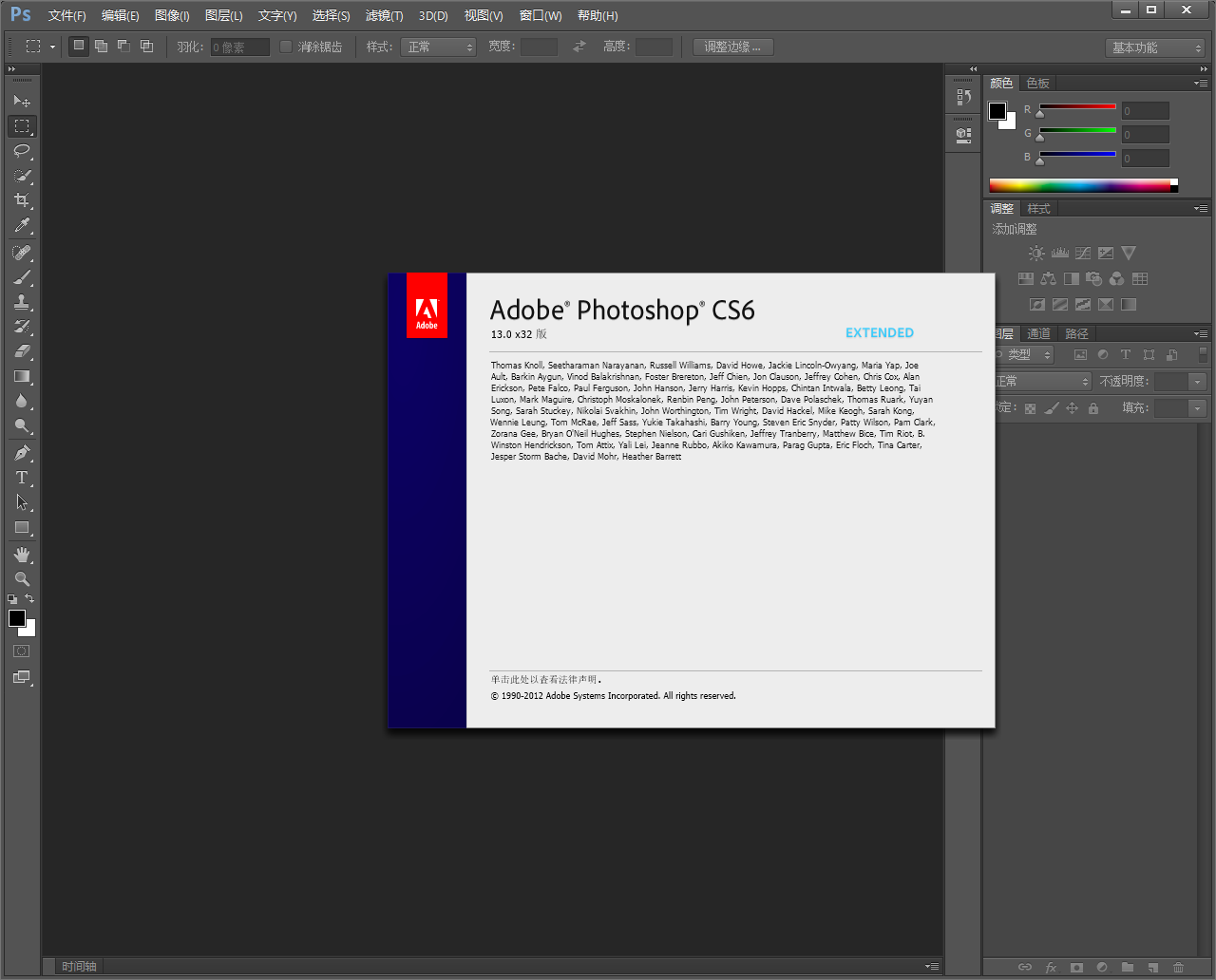The height and width of the screenshot is (980, 1216).
Task: Toggle lock transparent pixels in Layers panel
Action: click(x=1030, y=408)
